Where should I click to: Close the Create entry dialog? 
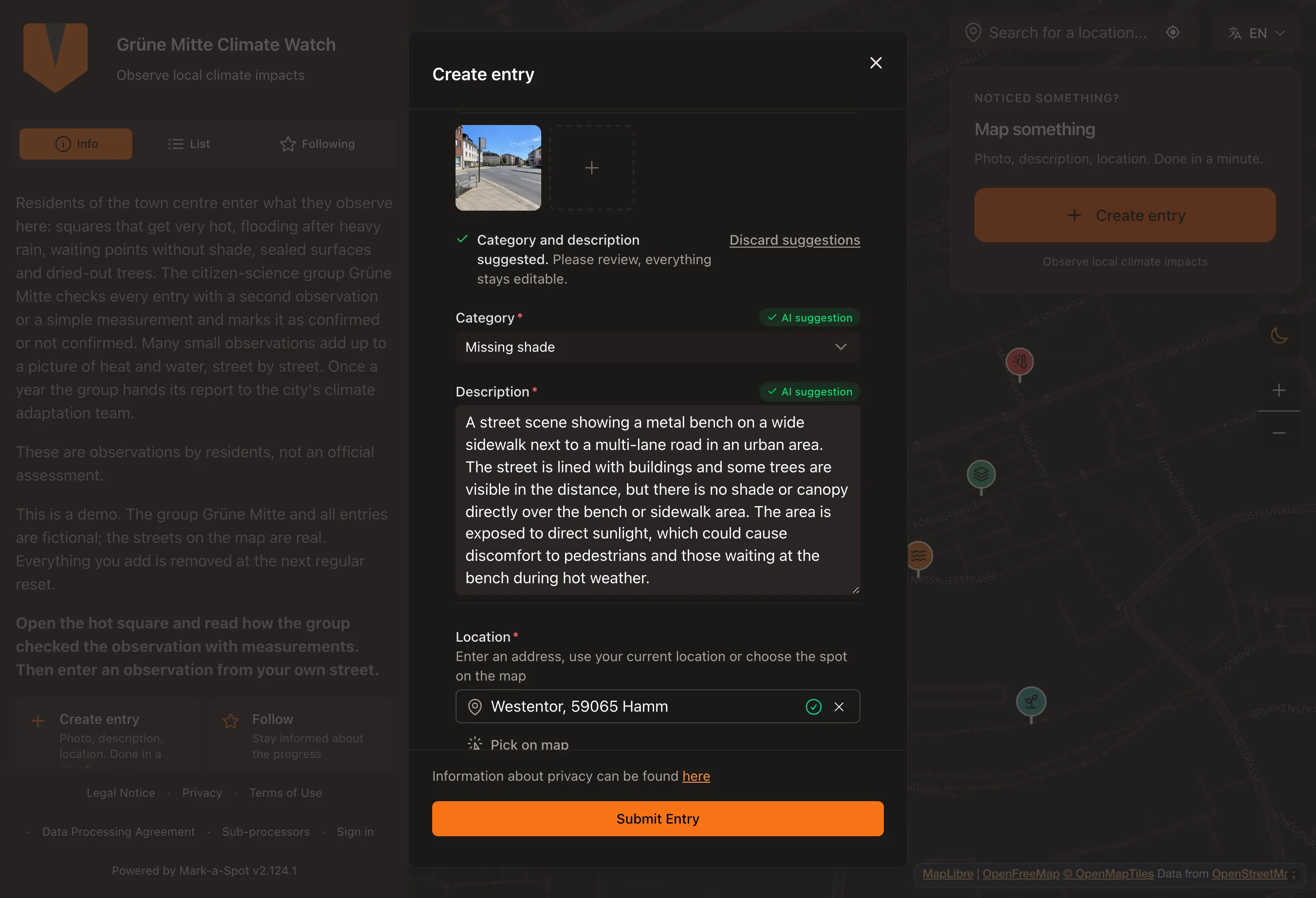(x=876, y=63)
